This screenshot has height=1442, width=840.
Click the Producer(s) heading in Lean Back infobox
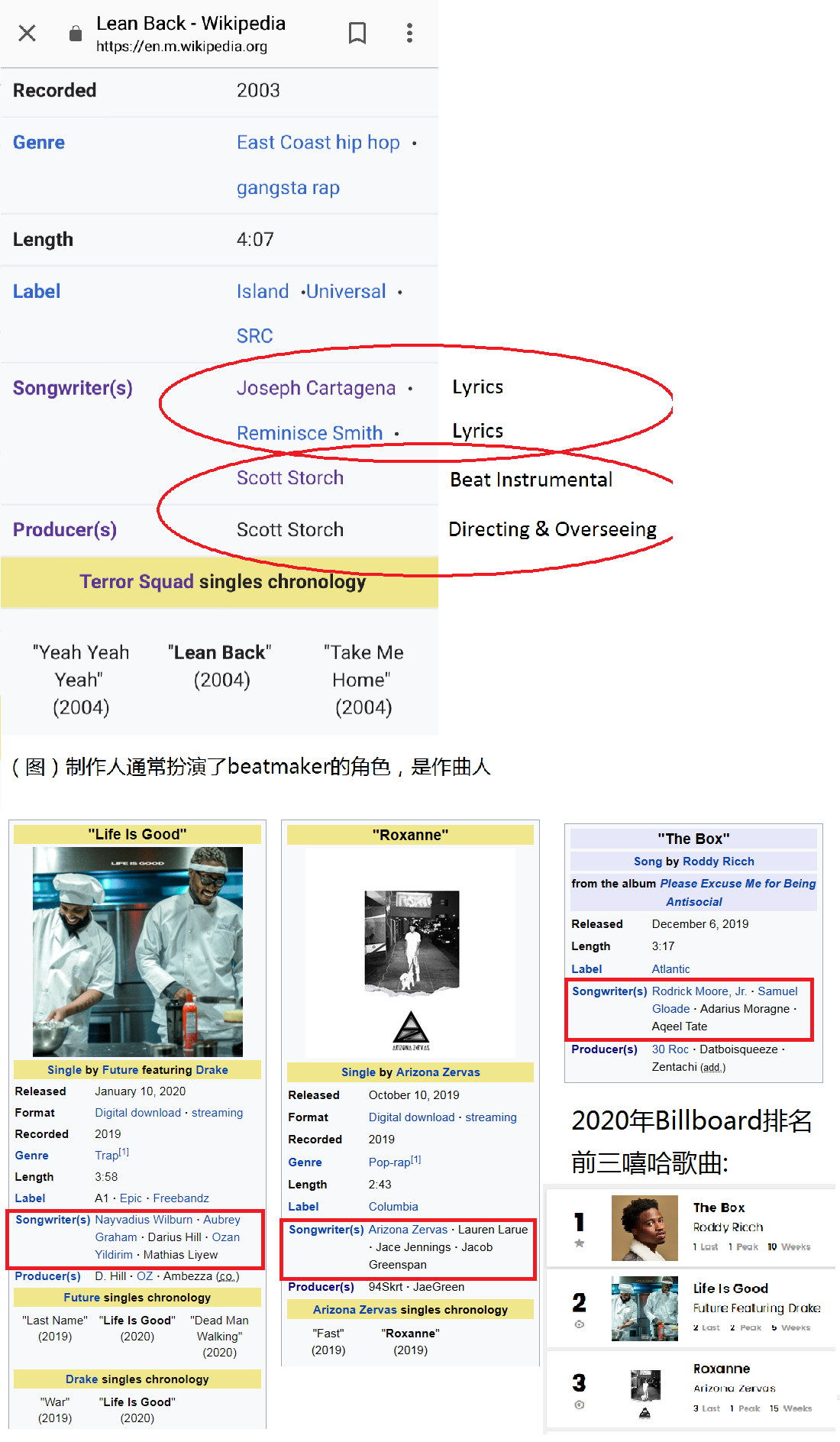tap(65, 530)
